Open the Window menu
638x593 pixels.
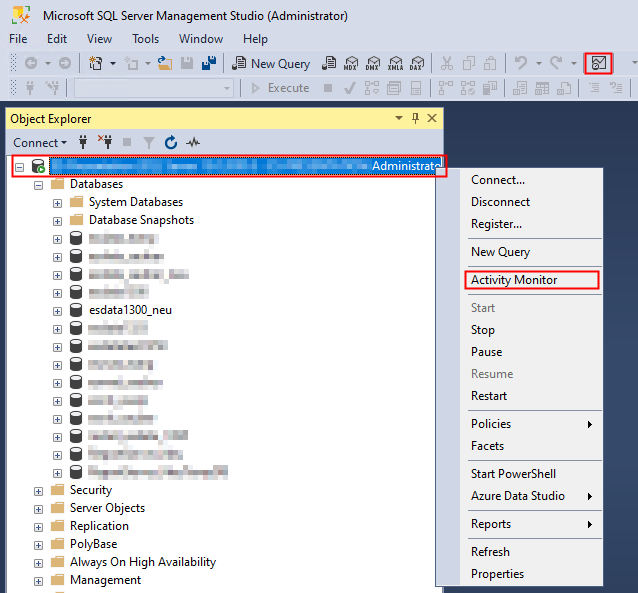point(201,39)
